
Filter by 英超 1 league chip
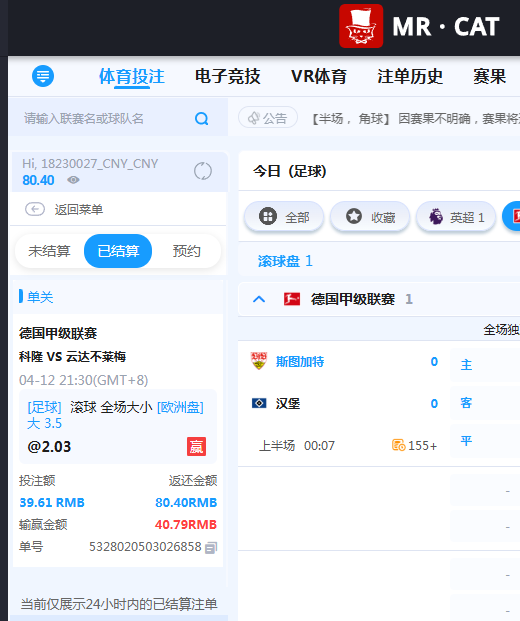(456, 217)
